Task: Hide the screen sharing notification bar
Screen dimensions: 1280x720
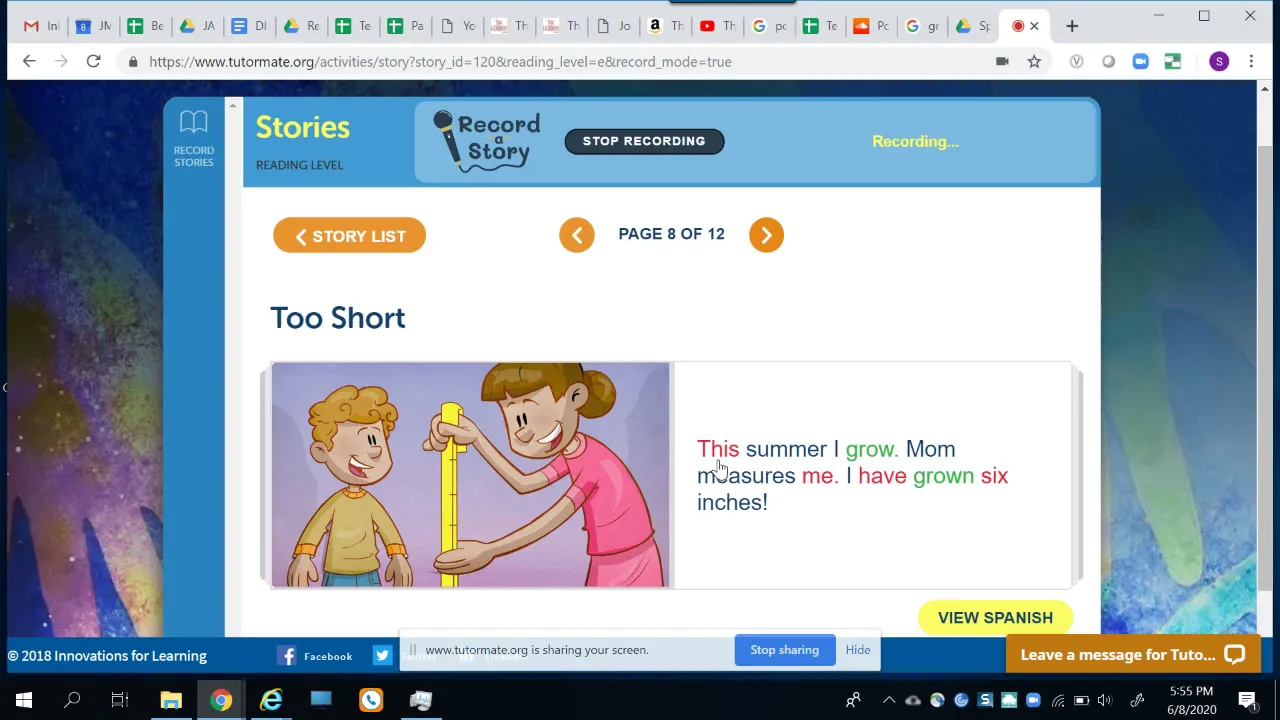Action: (858, 650)
